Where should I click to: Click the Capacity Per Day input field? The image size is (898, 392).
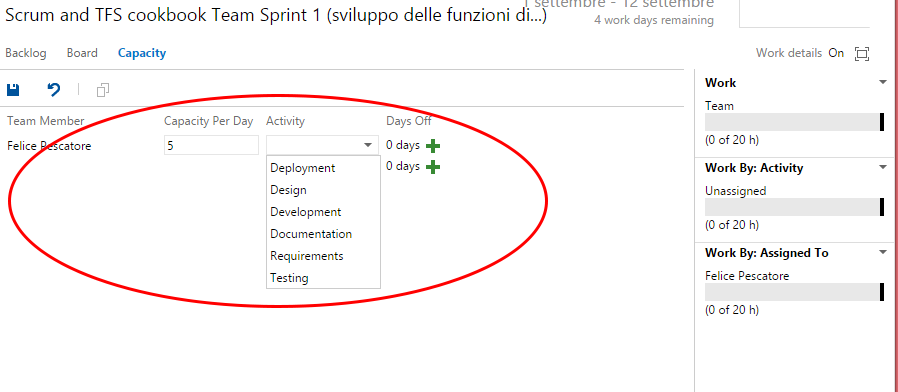pos(211,146)
